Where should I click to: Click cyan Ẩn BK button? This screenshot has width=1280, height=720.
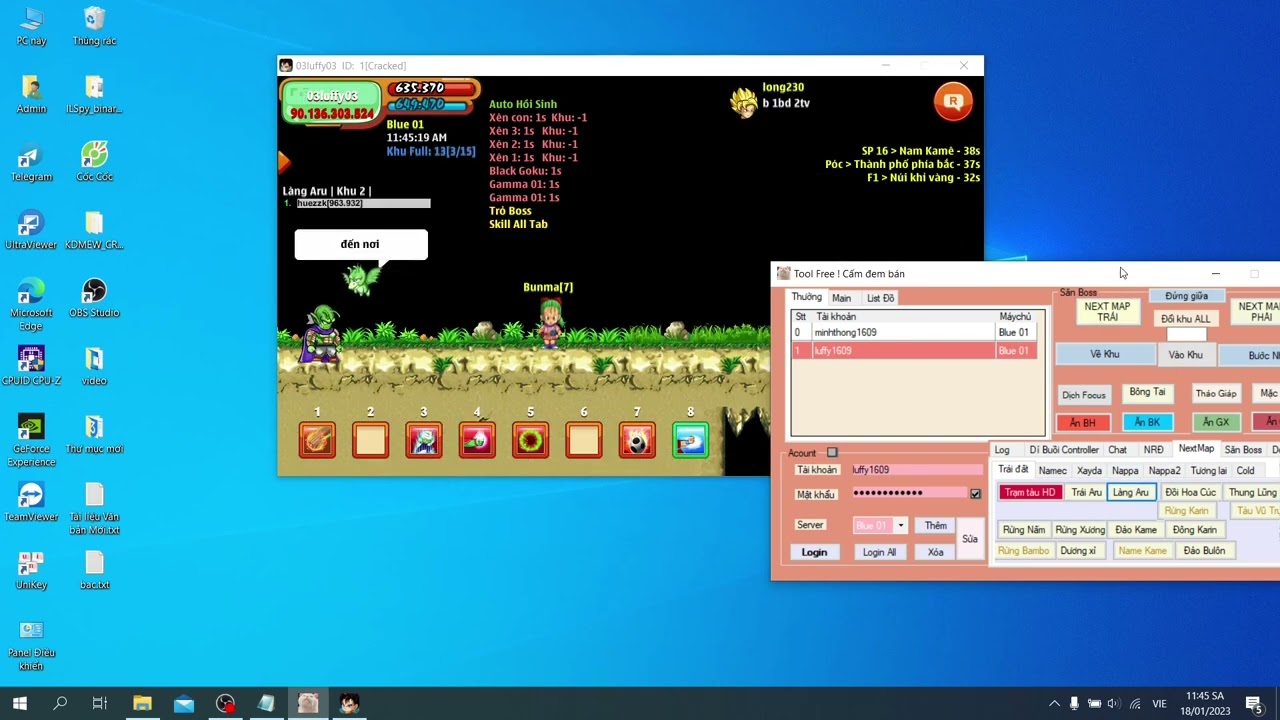pyautogui.click(x=1147, y=422)
